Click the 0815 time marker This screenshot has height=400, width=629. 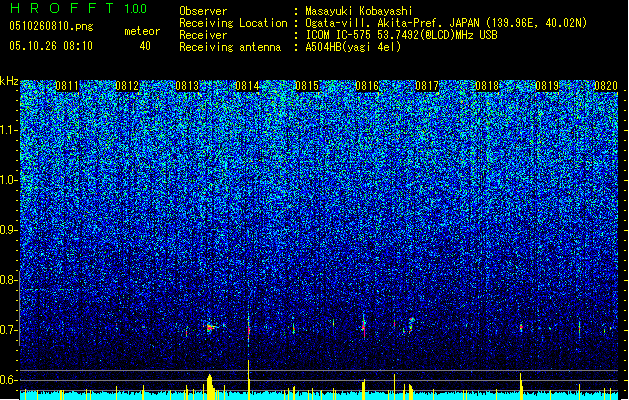tap(307, 86)
